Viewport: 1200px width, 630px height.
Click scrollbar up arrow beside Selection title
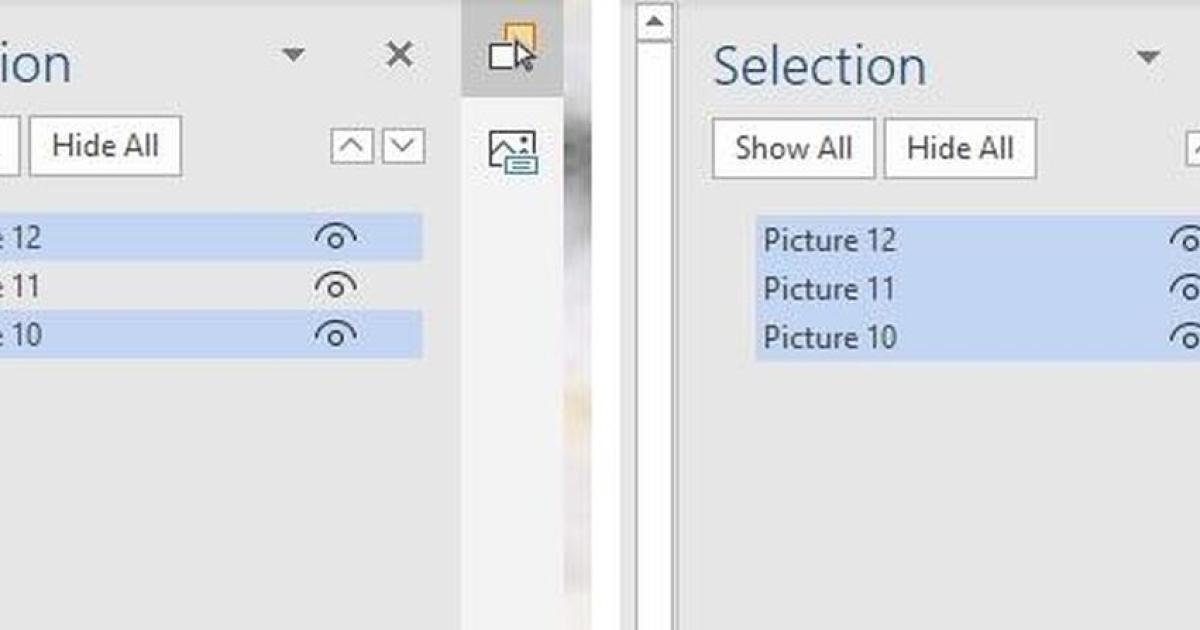click(x=654, y=23)
